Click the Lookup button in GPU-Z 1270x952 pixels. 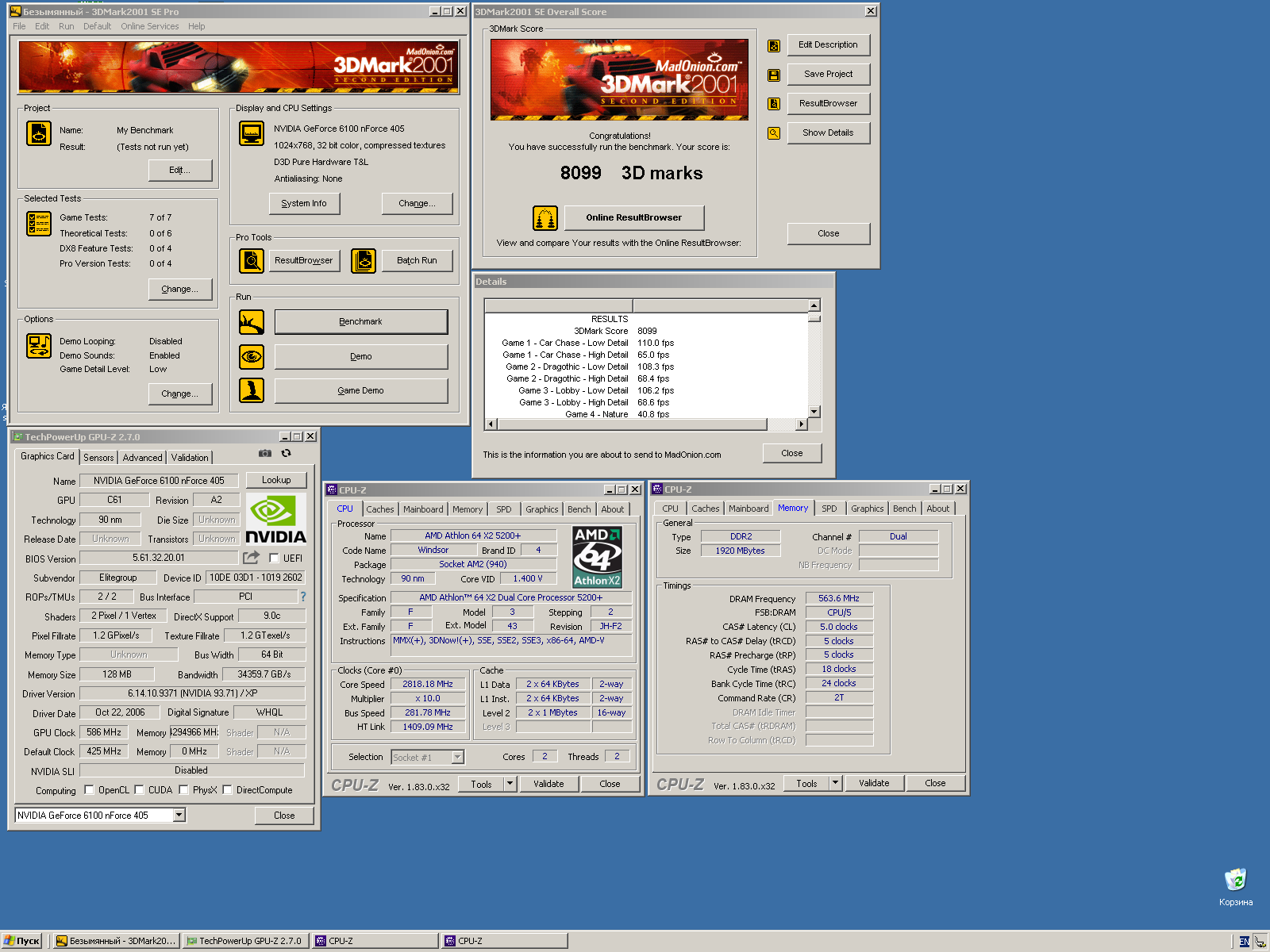pos(276,480)
